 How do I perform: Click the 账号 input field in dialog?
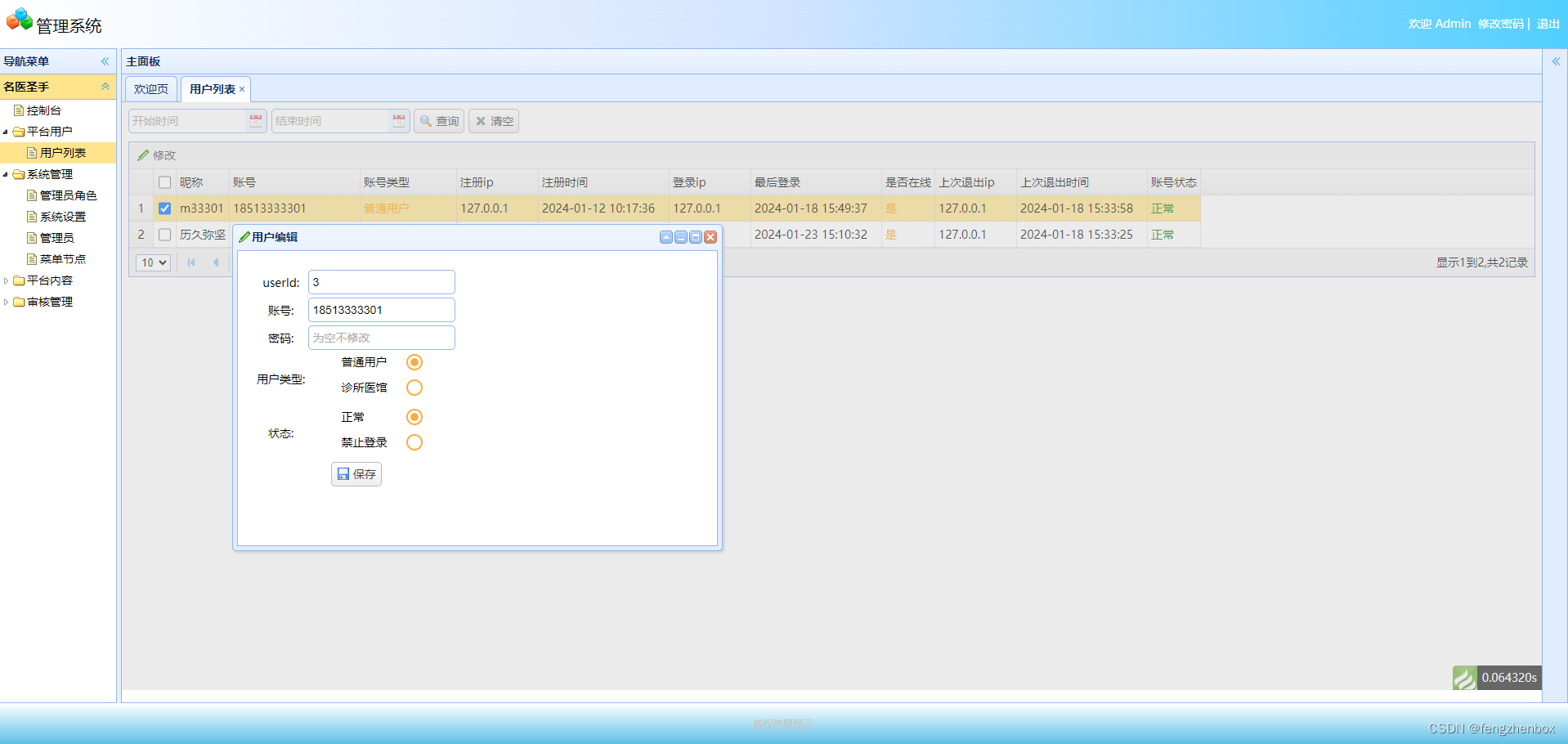tap(382, 310)
